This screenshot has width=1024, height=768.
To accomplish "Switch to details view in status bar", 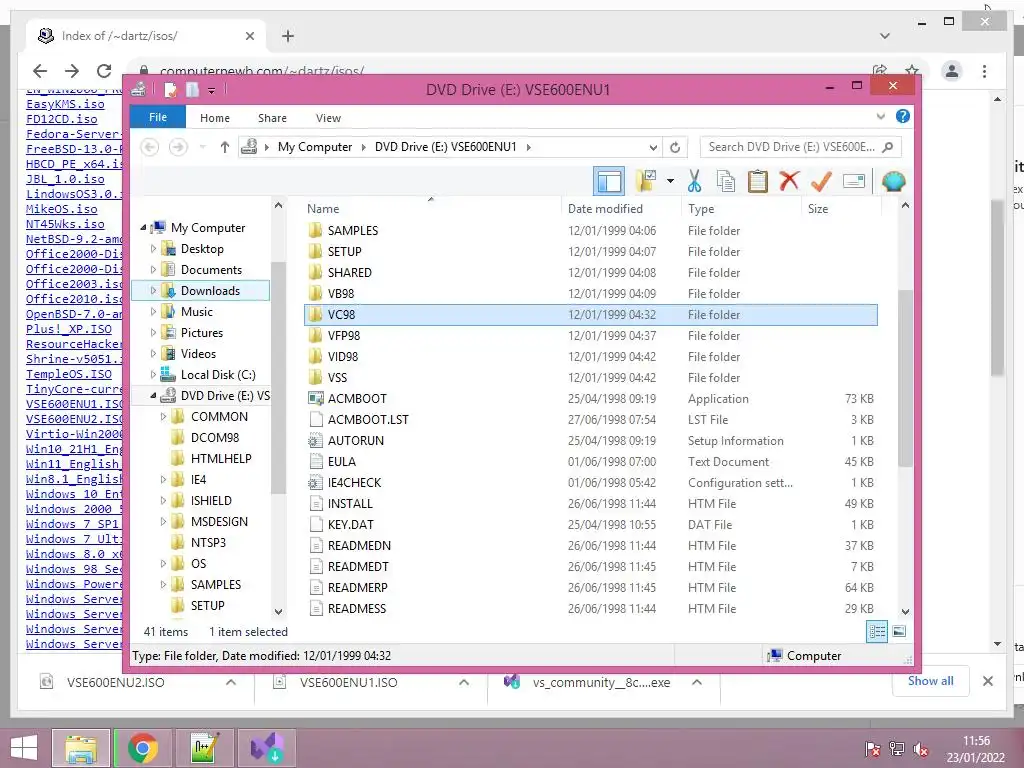I will pos(877,632).
